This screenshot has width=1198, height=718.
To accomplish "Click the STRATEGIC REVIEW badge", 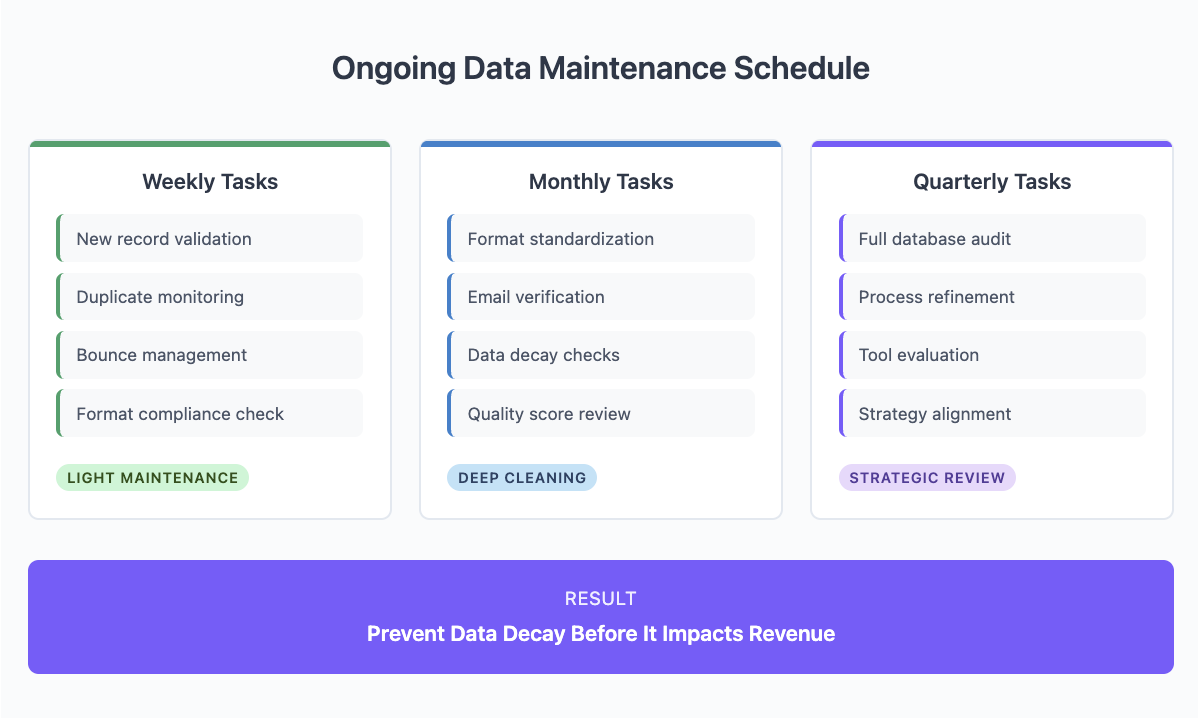I will (927, 477).
